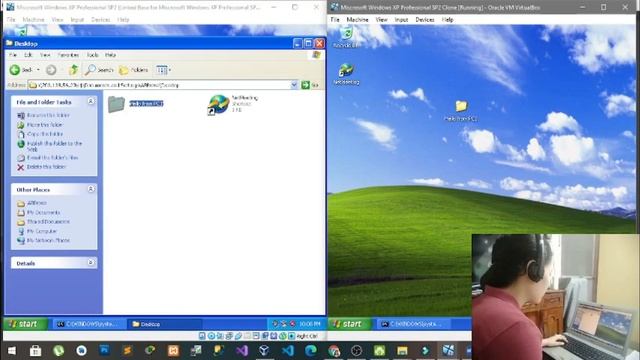
Task: Open Tools menu in Desktop Explorer window
Action: click(93, 55)
